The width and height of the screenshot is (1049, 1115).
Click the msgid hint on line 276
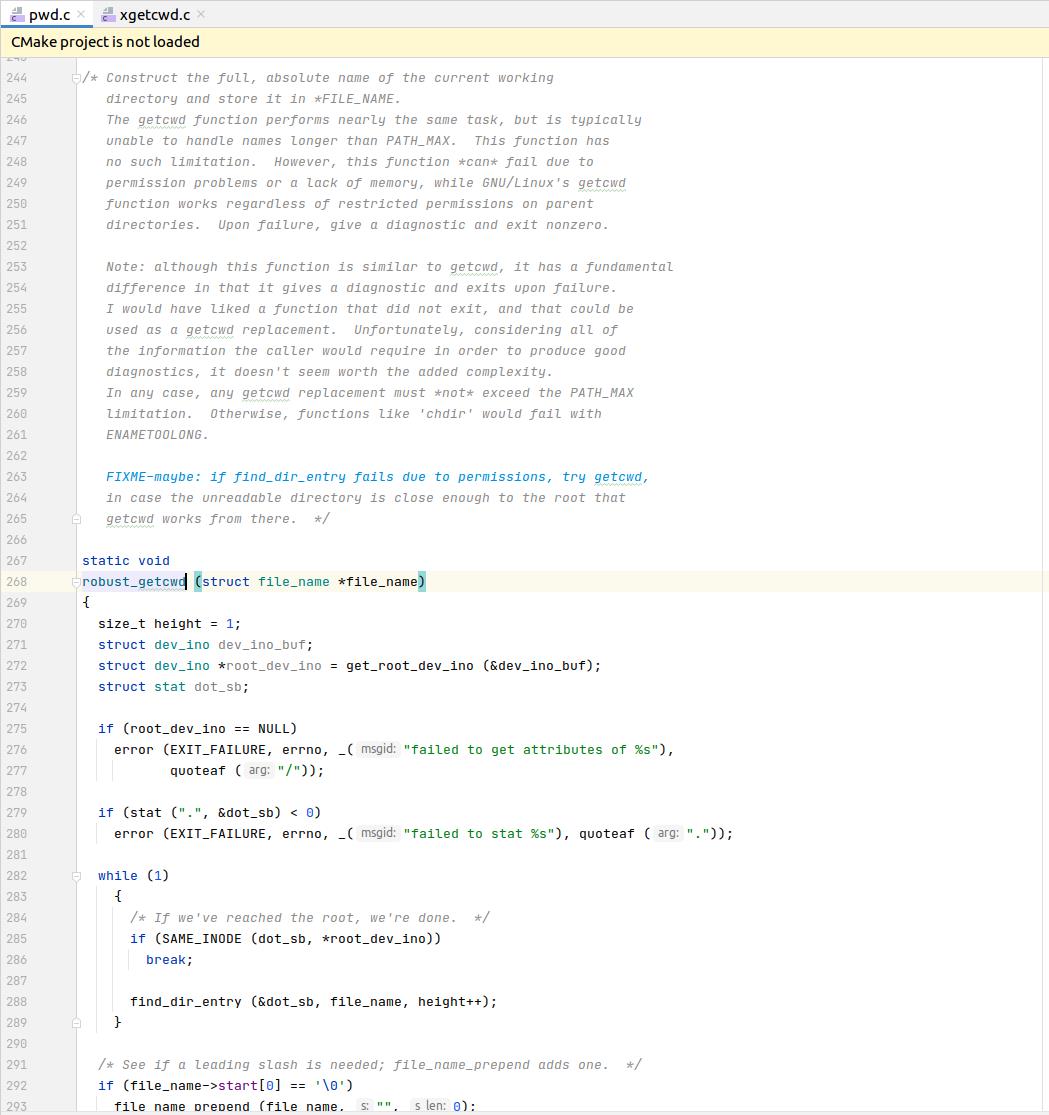[378, 749]
